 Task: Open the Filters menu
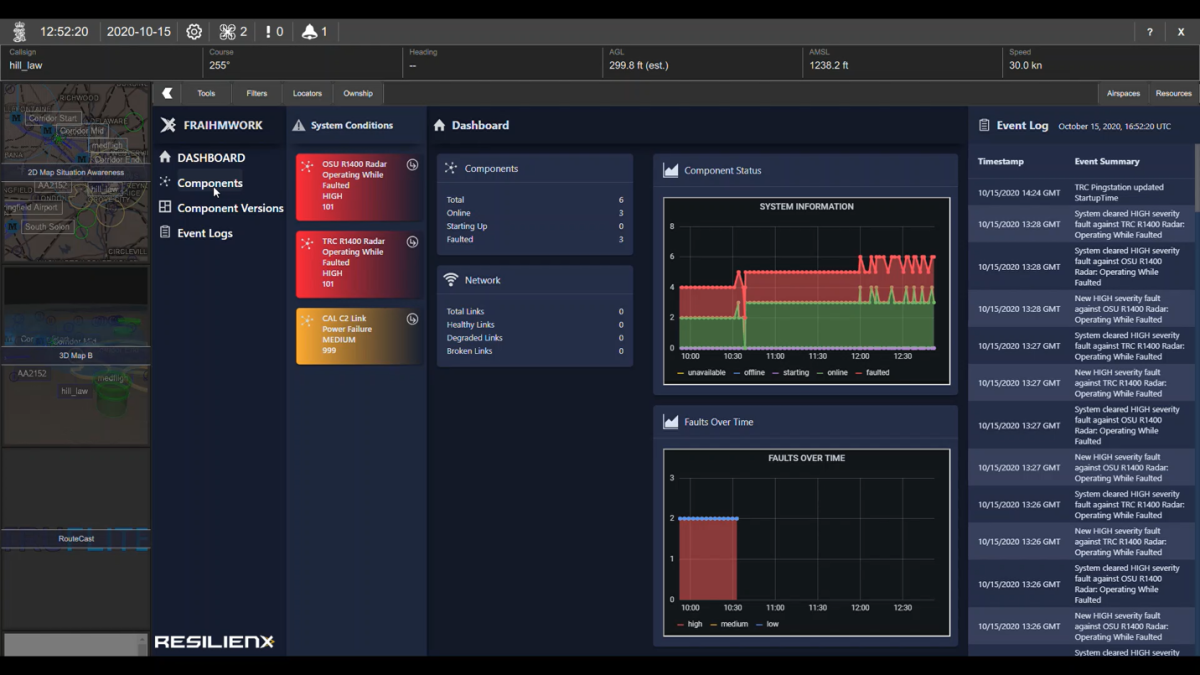(x=257, y=93)
